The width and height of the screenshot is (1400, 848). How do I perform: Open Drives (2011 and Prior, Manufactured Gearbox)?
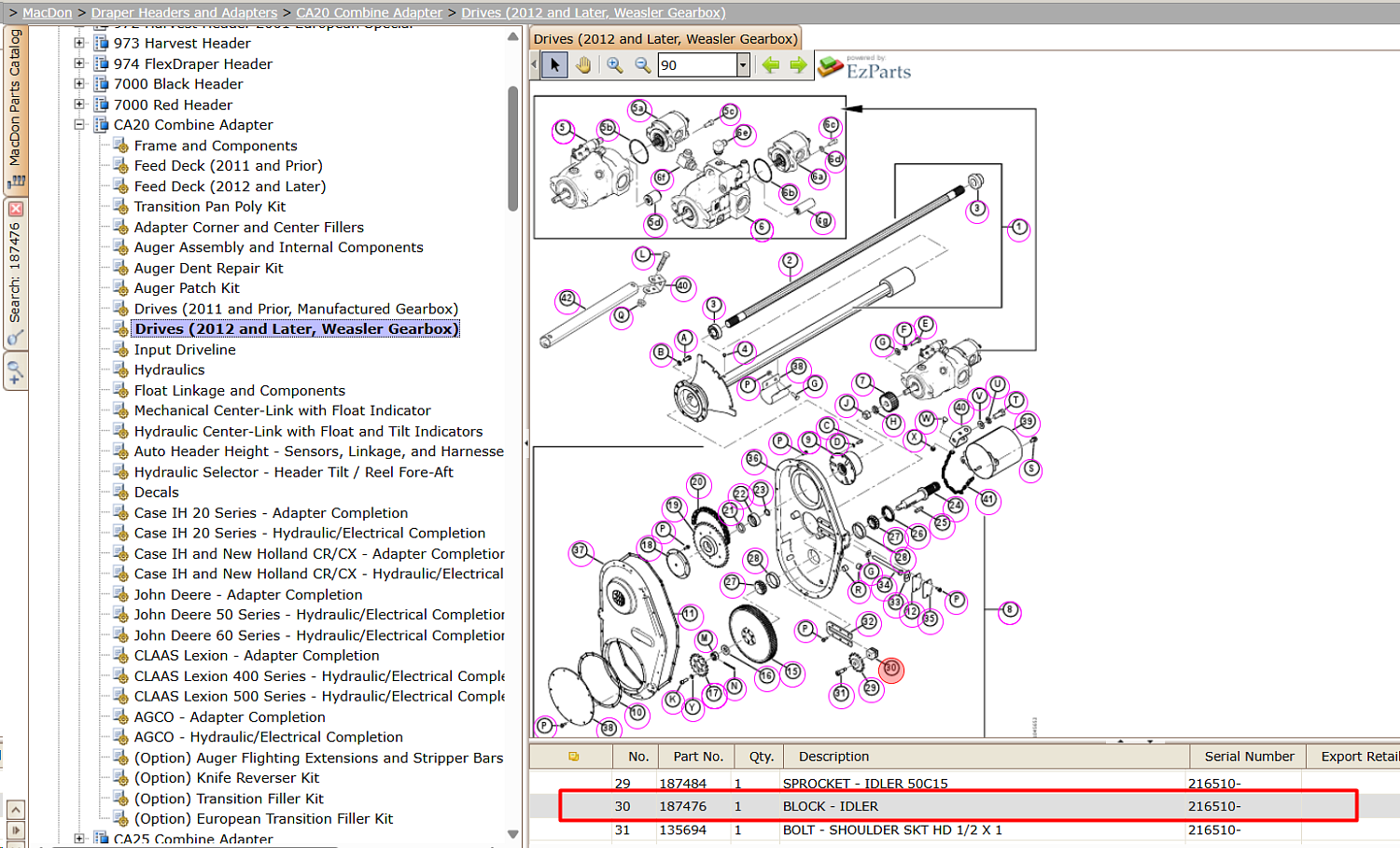(296, 309)
